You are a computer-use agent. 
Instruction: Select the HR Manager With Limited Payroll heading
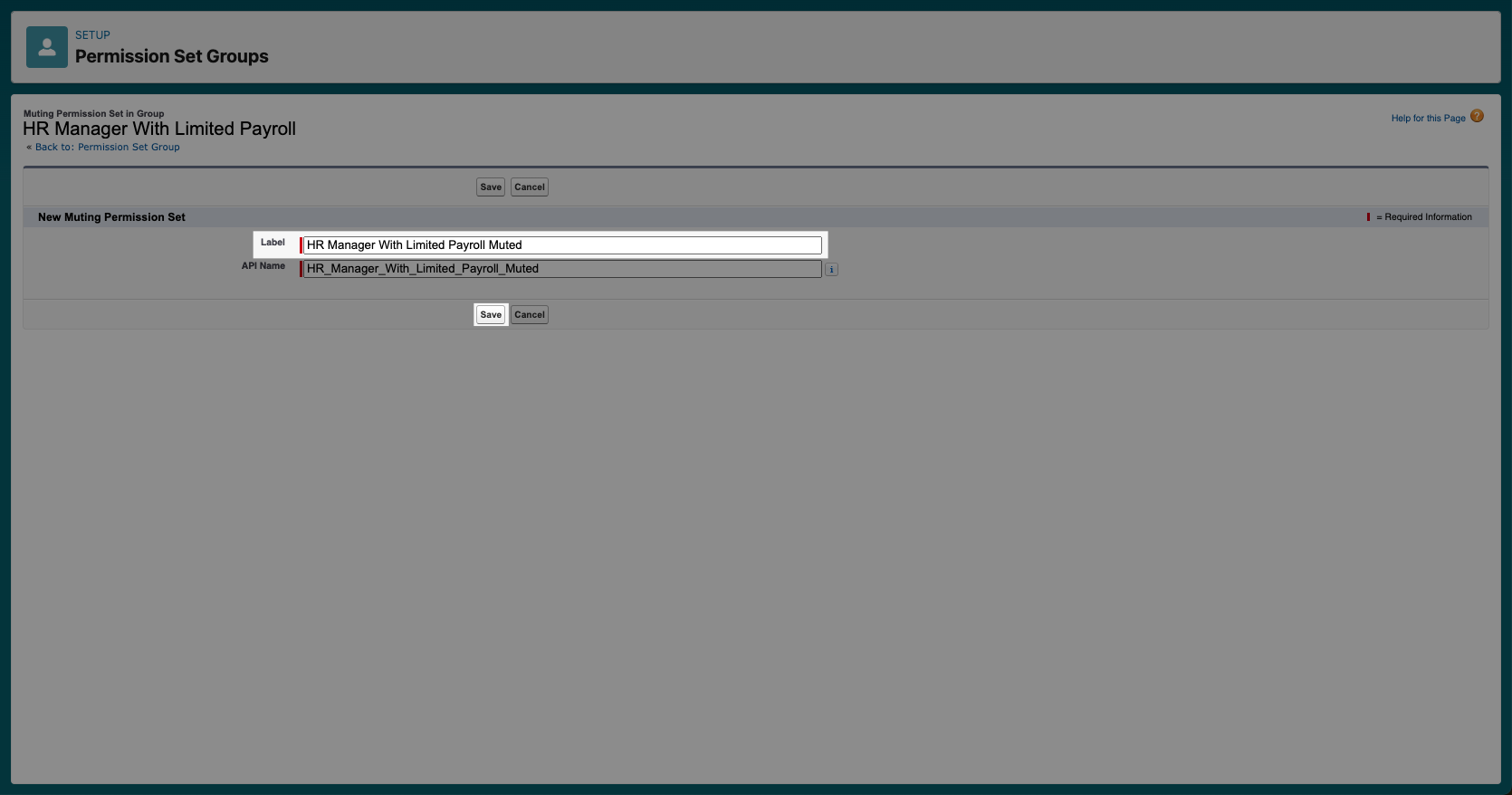pos(159,129)
